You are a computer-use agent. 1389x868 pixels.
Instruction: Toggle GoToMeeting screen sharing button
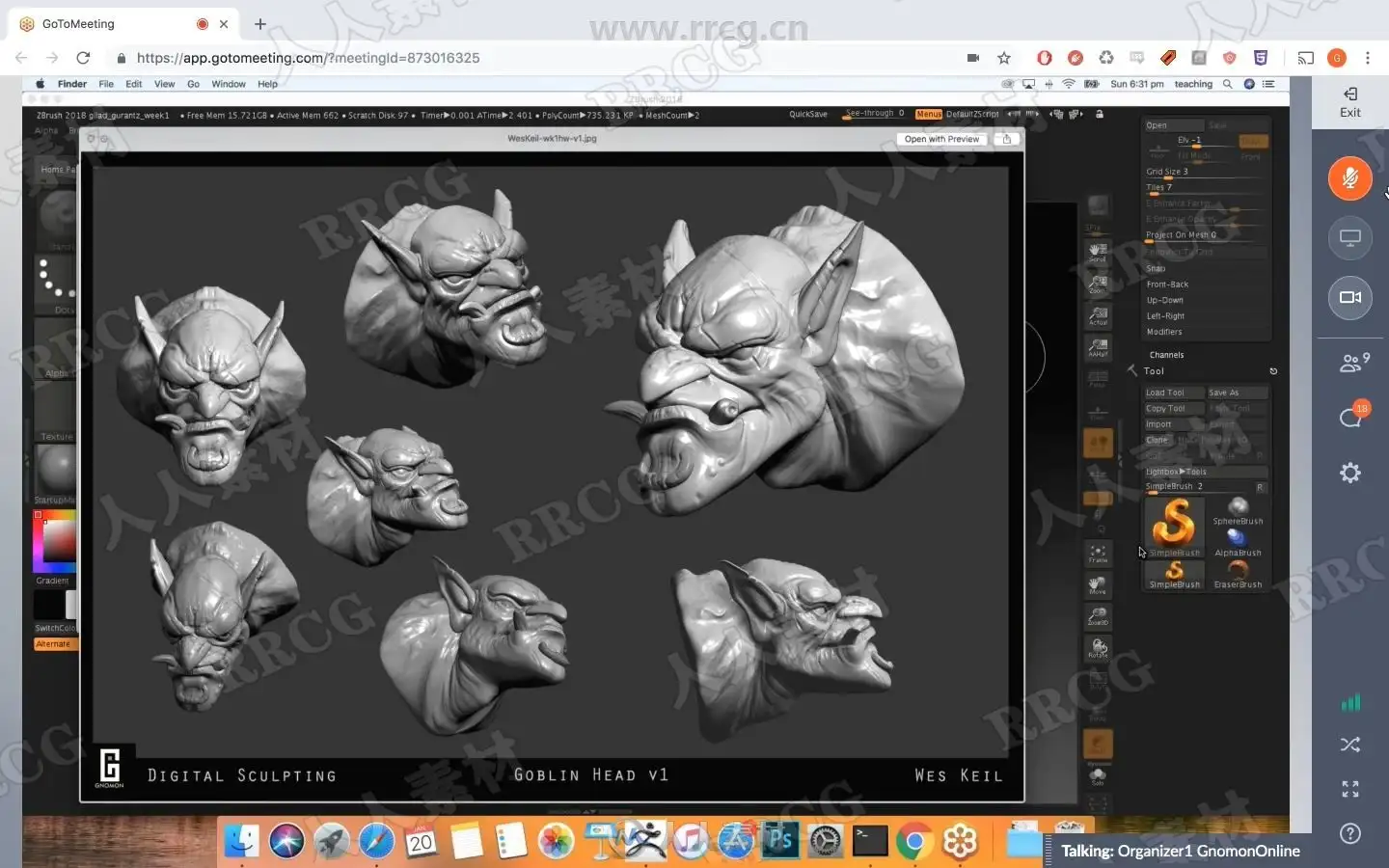[x=1349, y=238]
